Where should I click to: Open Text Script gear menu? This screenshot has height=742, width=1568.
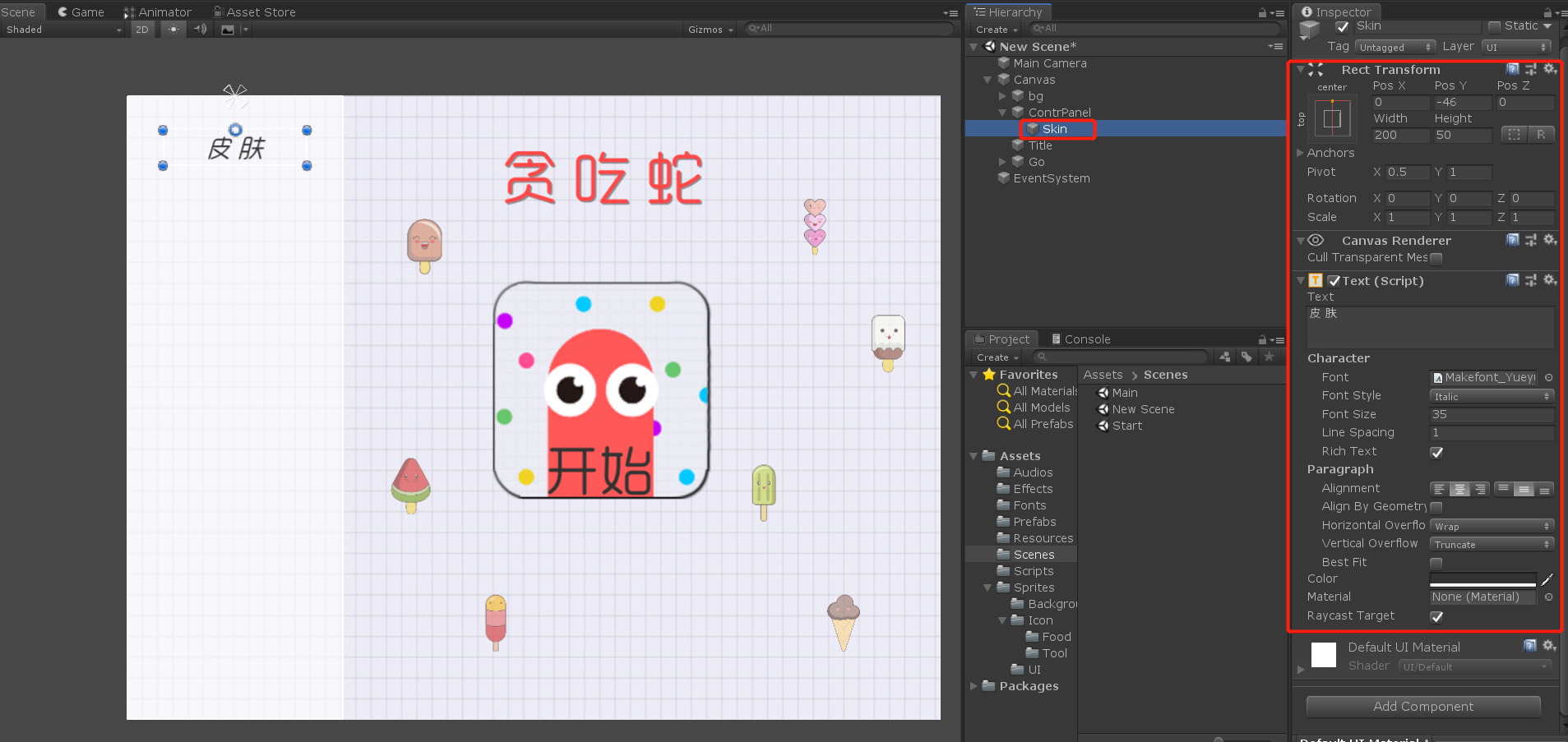[x=1550, y=280]
